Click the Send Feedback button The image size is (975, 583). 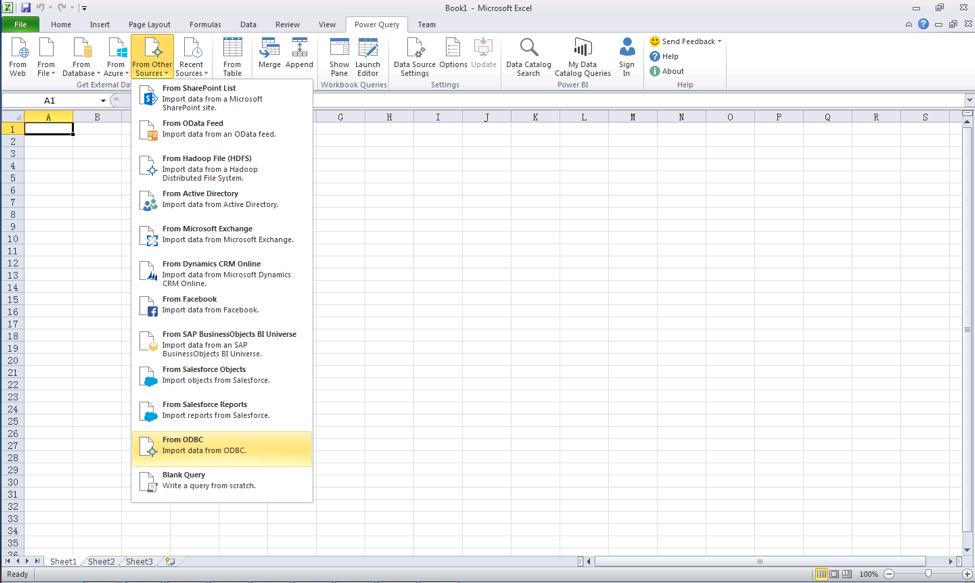point(686,42)
